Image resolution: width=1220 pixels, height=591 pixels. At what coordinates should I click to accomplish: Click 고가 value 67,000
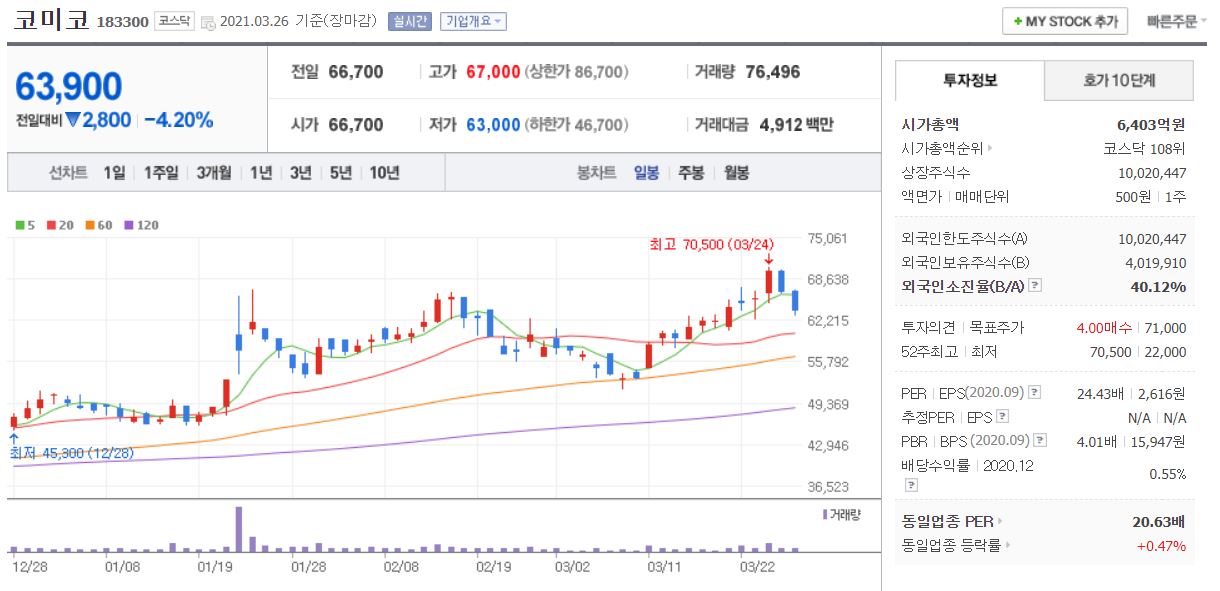[494, 72]
